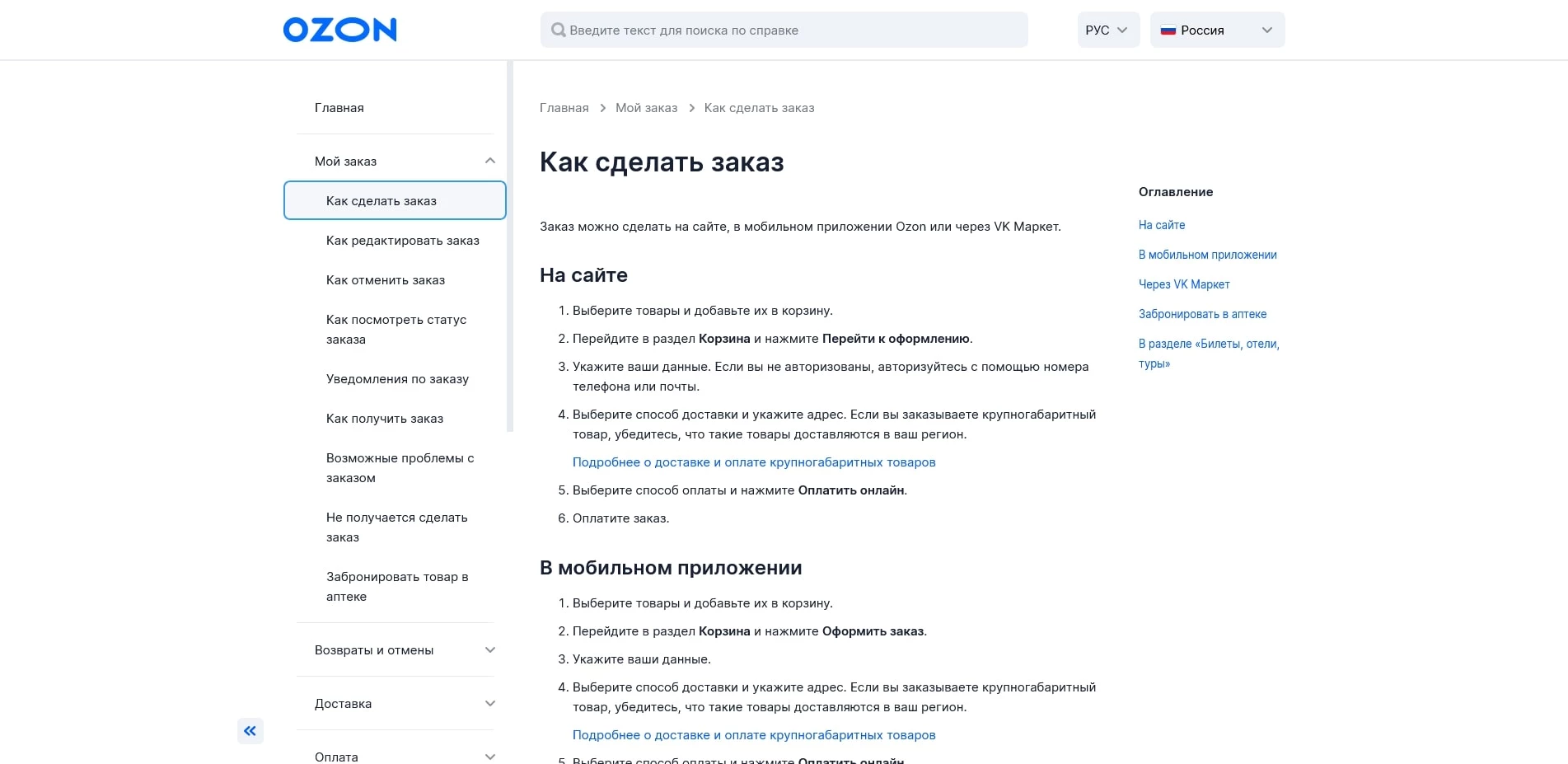
Task: Select Как отменить заказ in sidebar
Action: pyautogui.click(x=385, y=280)
